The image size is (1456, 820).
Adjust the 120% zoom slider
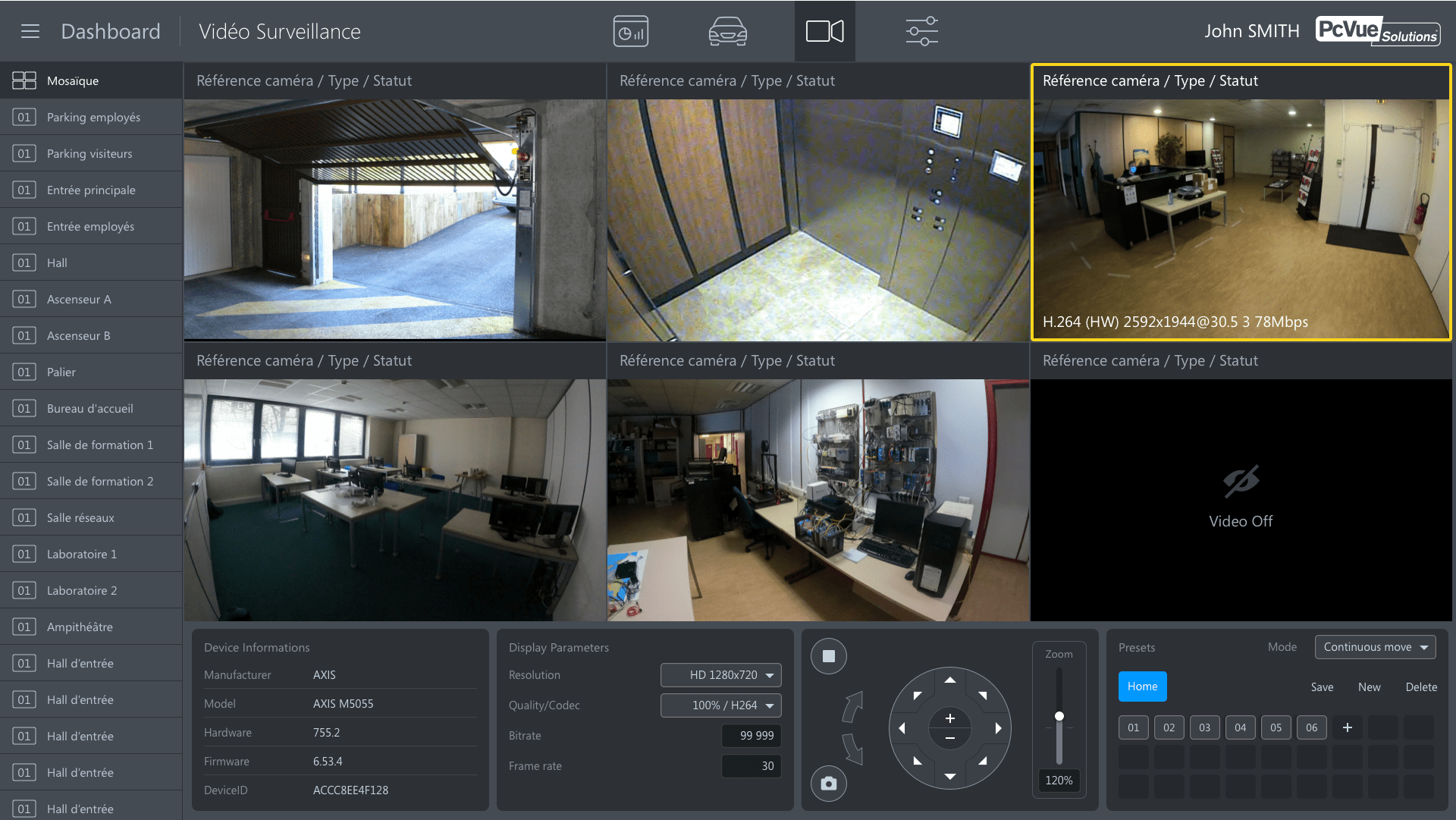(1059, 715)
